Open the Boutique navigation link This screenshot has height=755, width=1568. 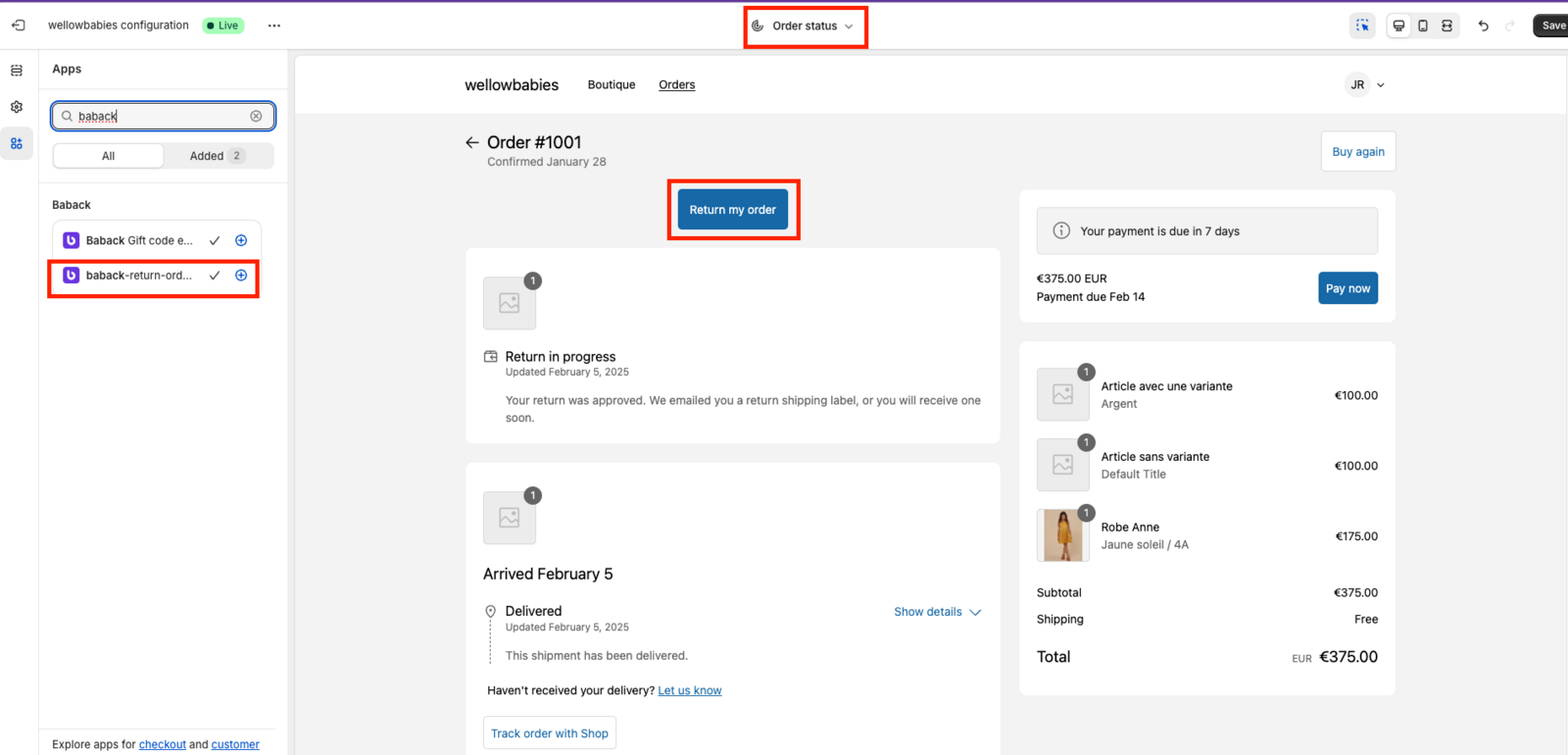[612, 85]
